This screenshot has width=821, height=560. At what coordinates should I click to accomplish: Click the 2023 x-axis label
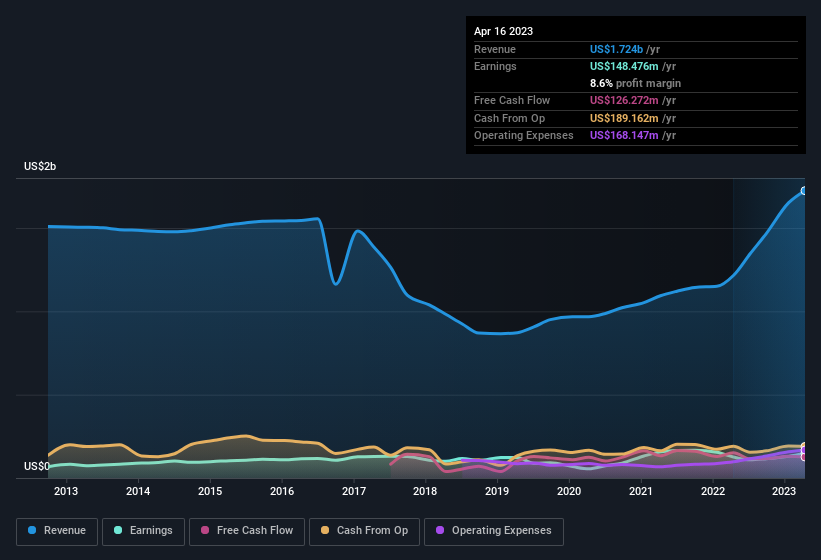(x=784, y=491)
